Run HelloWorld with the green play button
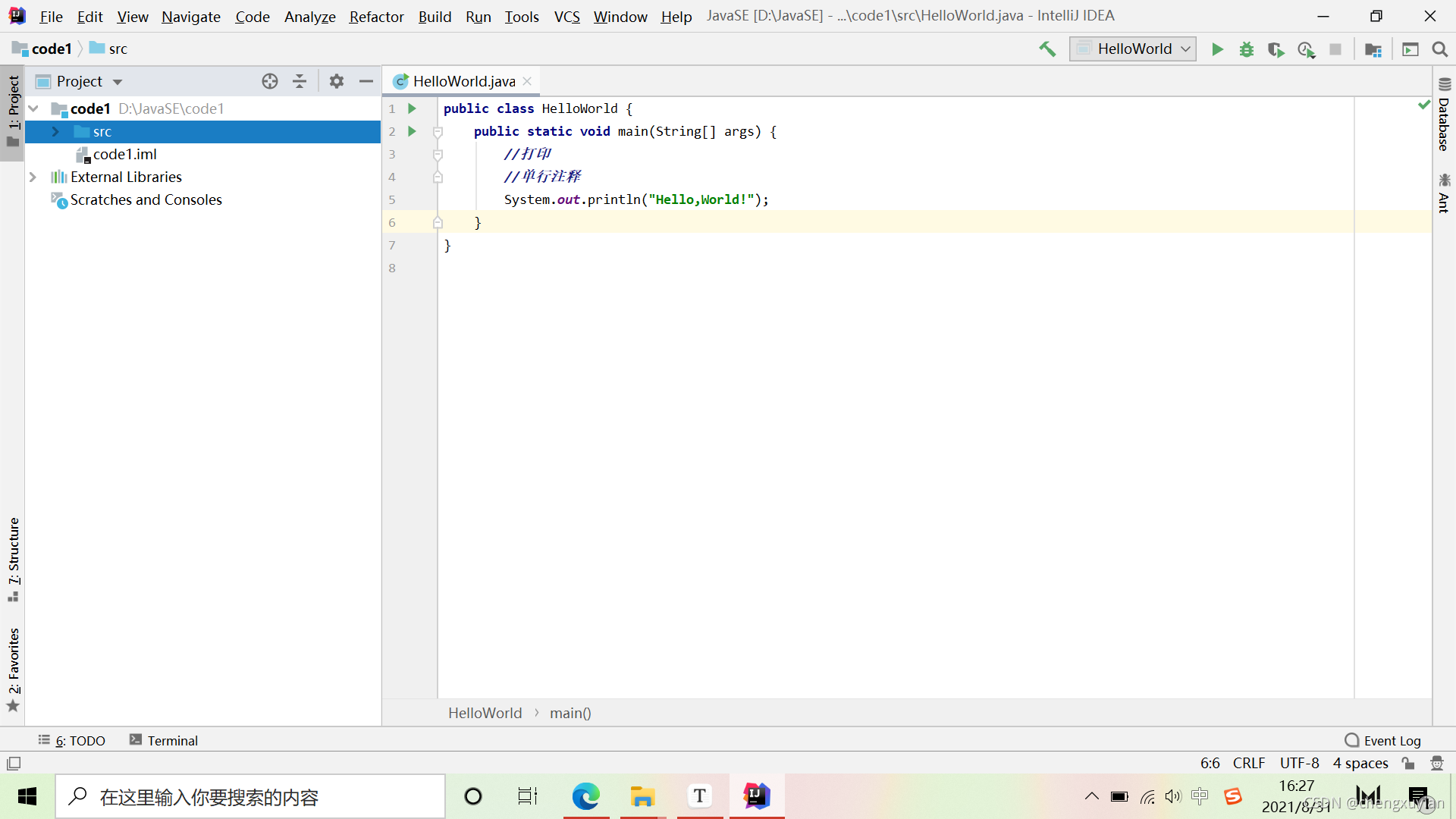Image resolution: width=1456 pixels, height=819 pixels. (1217, 49)
